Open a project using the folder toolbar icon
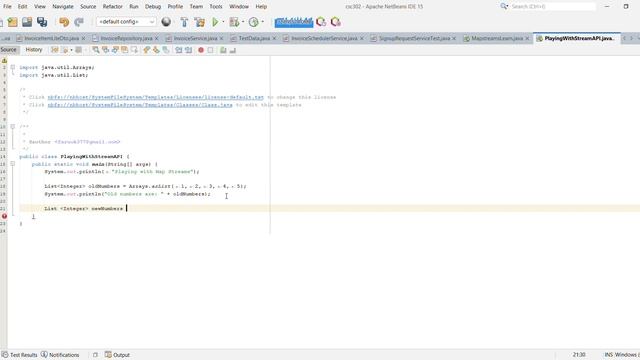This screenshot has height=360, width=640. (x=13, y=22)
